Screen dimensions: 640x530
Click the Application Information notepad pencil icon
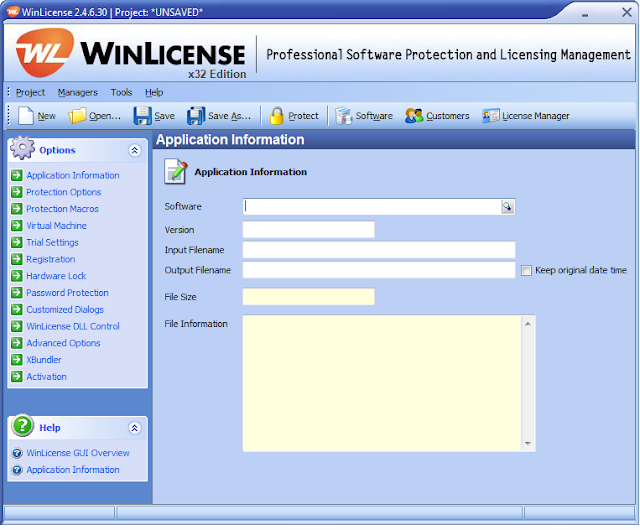coord(176,171)
